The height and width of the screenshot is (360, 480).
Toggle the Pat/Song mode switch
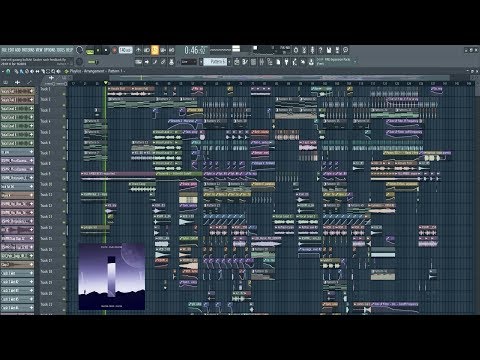89,51
